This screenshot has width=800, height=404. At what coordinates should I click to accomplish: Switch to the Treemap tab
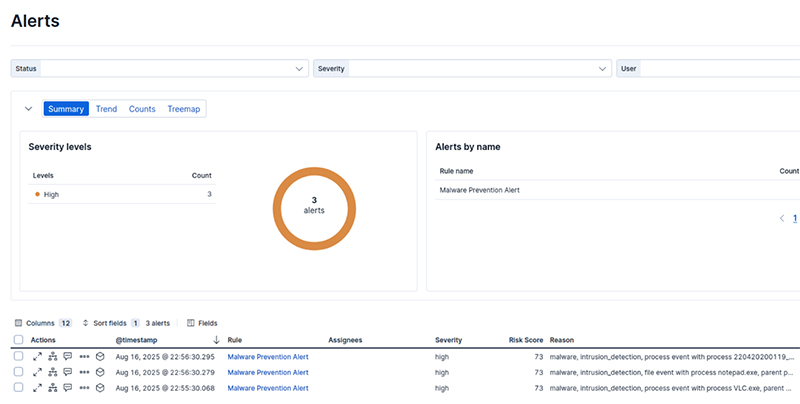tap(183, 109)
